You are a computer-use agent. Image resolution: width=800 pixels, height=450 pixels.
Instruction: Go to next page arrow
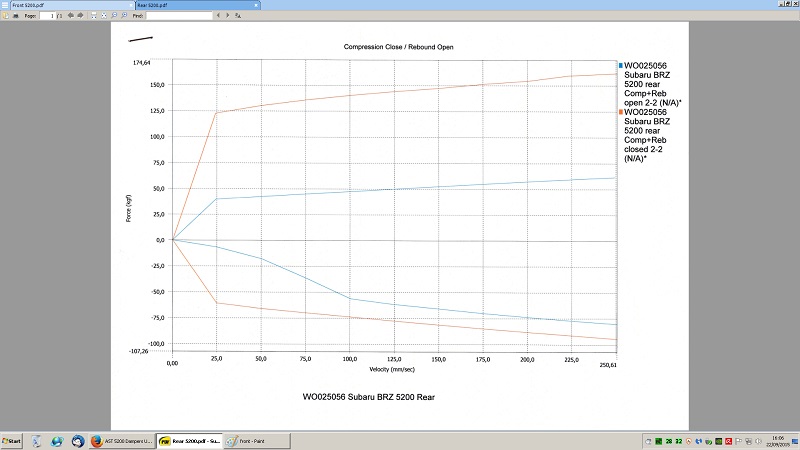click(x=81, y=16)
